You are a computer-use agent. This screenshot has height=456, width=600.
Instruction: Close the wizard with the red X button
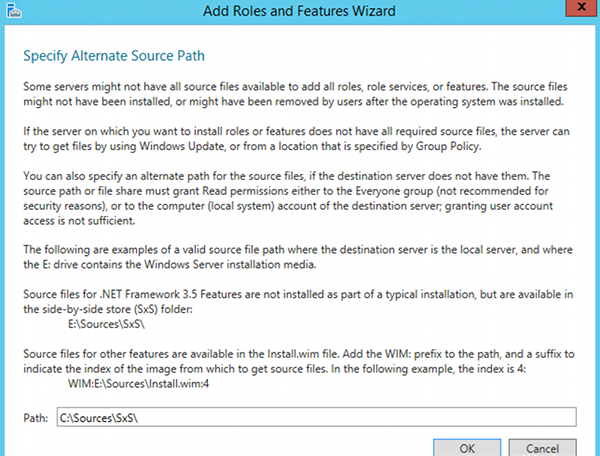pos(582,7)
